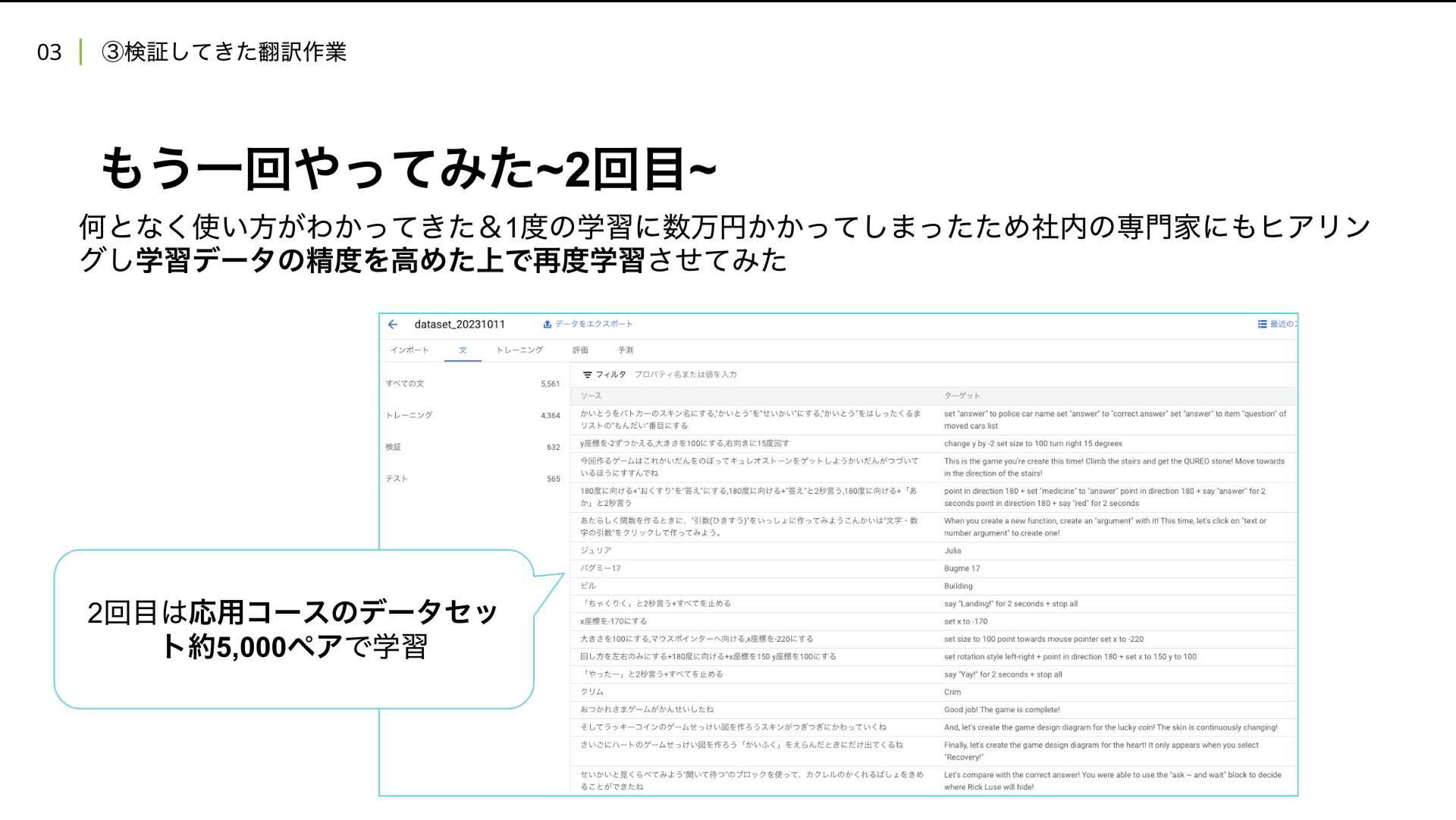Click the list icon at top right
The width and height of the screenshot is (1456, 820).
coord(1262,324)
